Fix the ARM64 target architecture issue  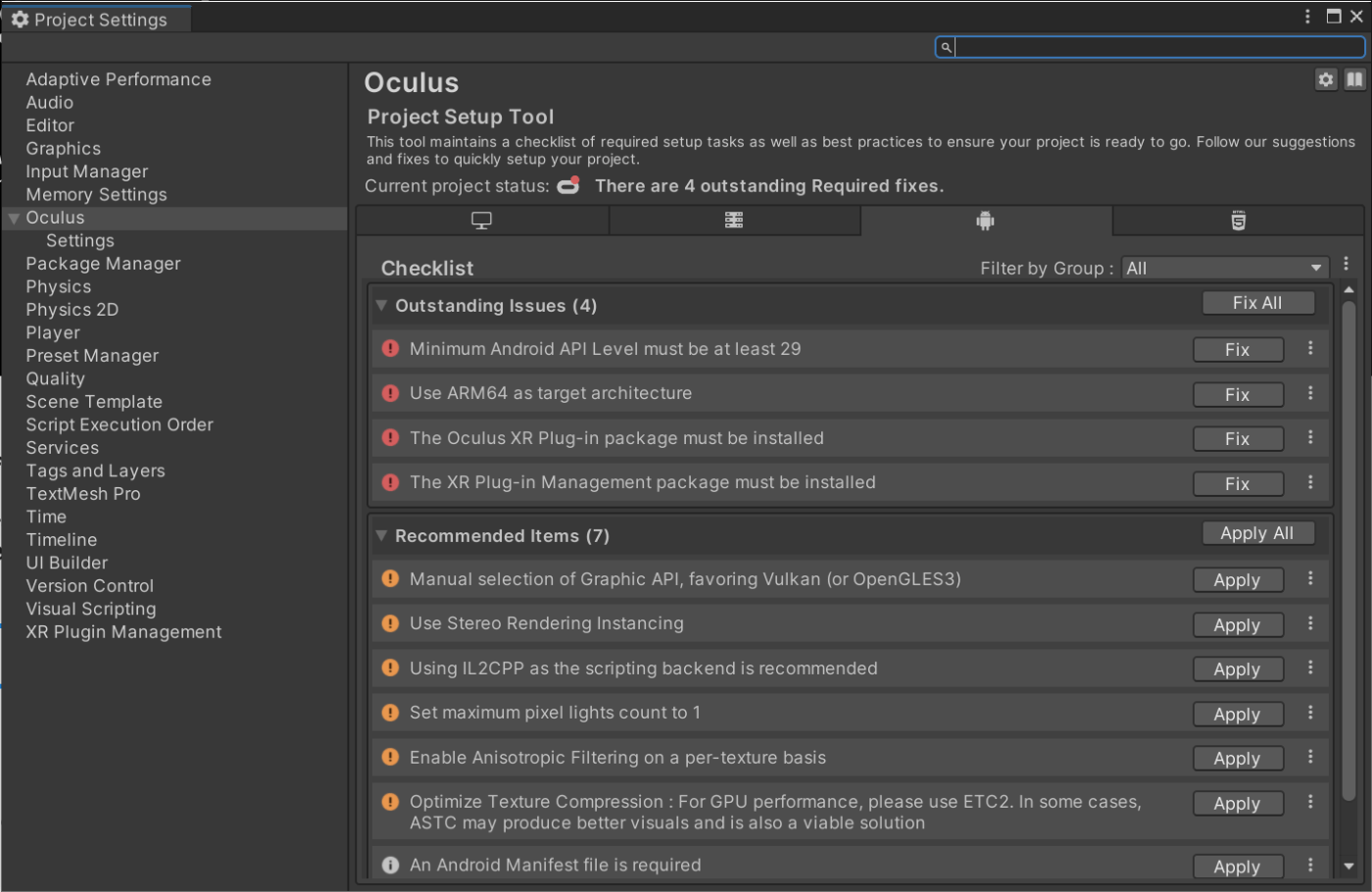point(1238,394)
